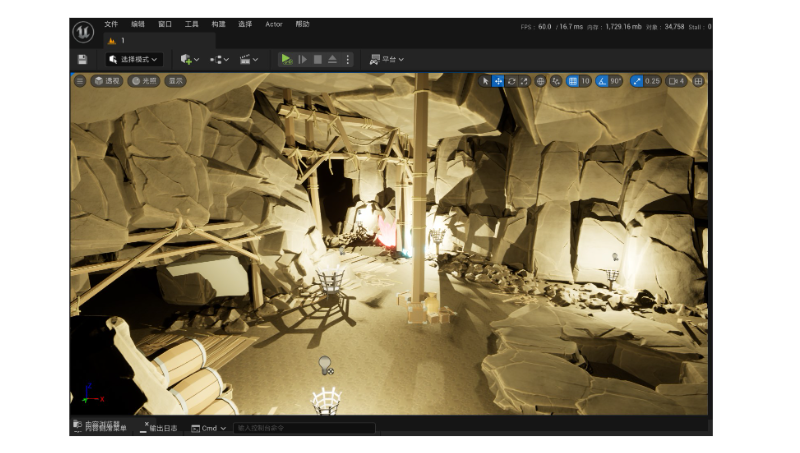Viewport: 800px width, 453px height.
Task: Open the scale snap value 0.25
Action: pyautogui.click(x=652, y=81)
